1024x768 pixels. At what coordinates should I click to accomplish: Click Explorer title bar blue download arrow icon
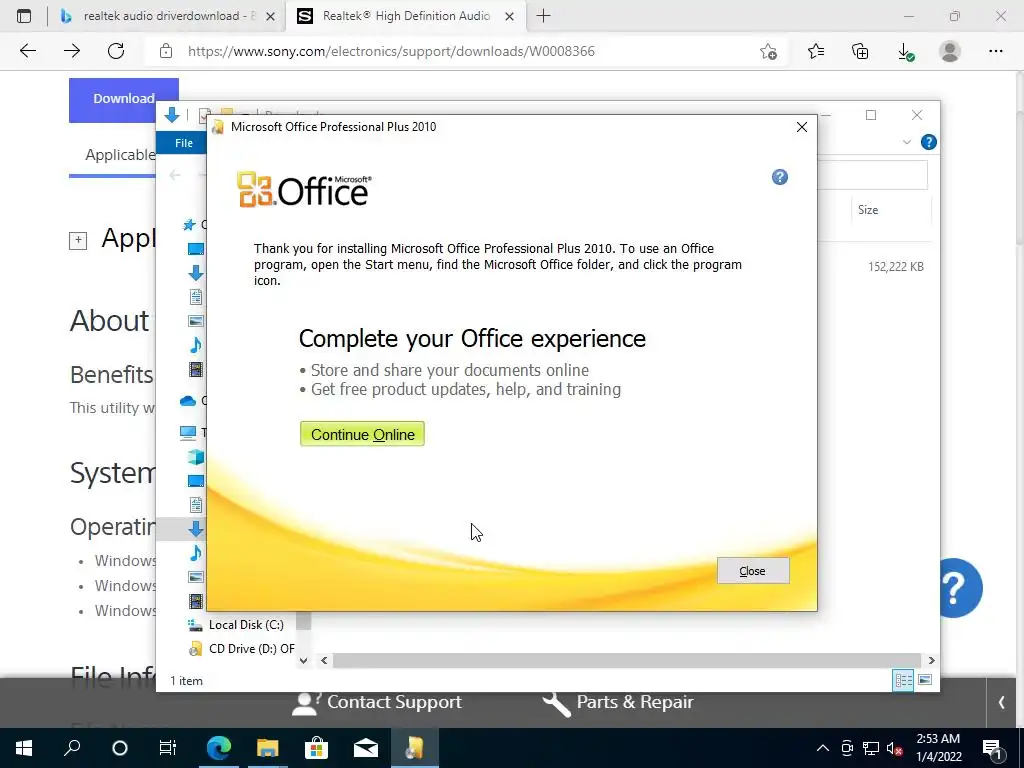172,116
